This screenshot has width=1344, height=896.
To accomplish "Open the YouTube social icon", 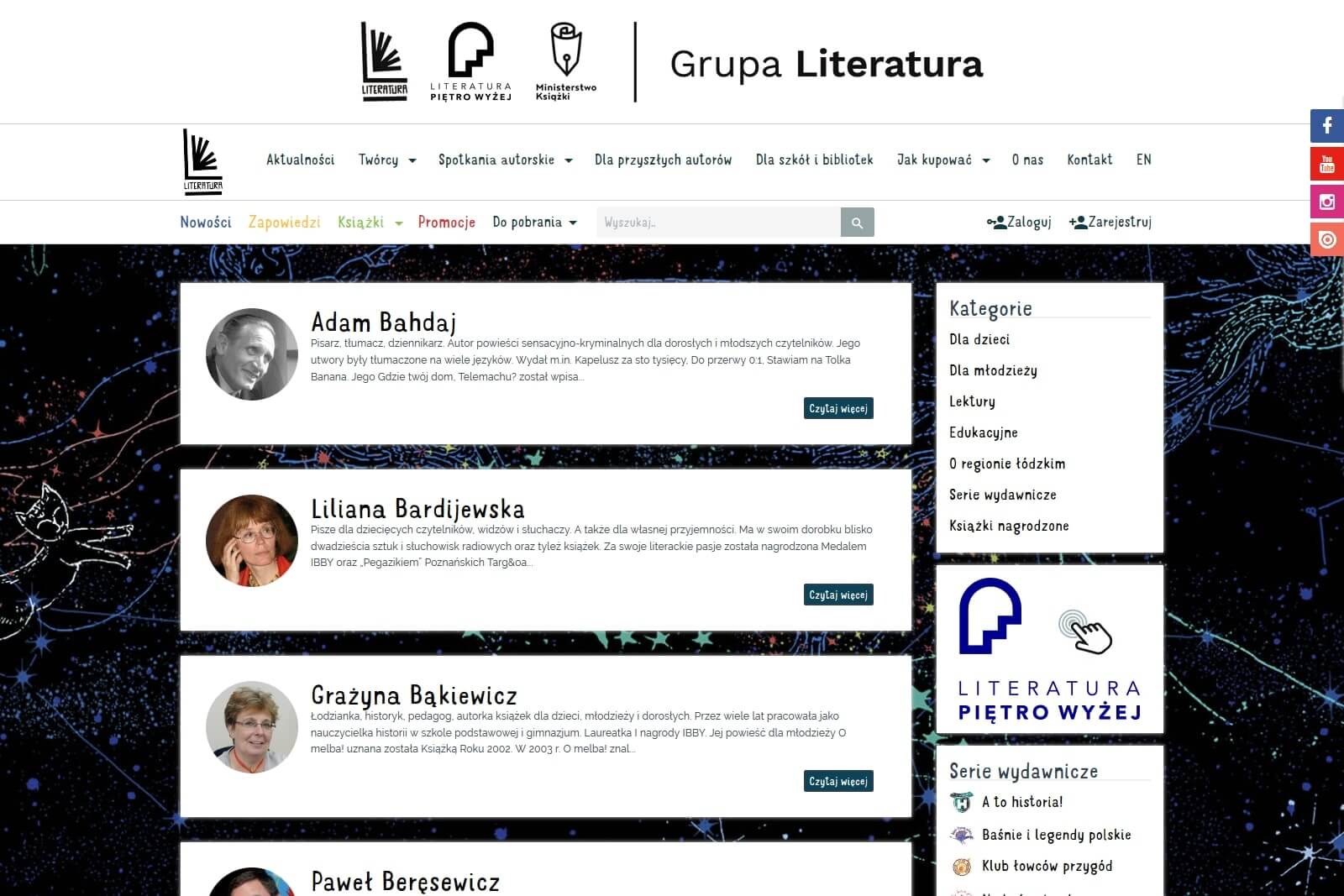I will (1327, 164).
